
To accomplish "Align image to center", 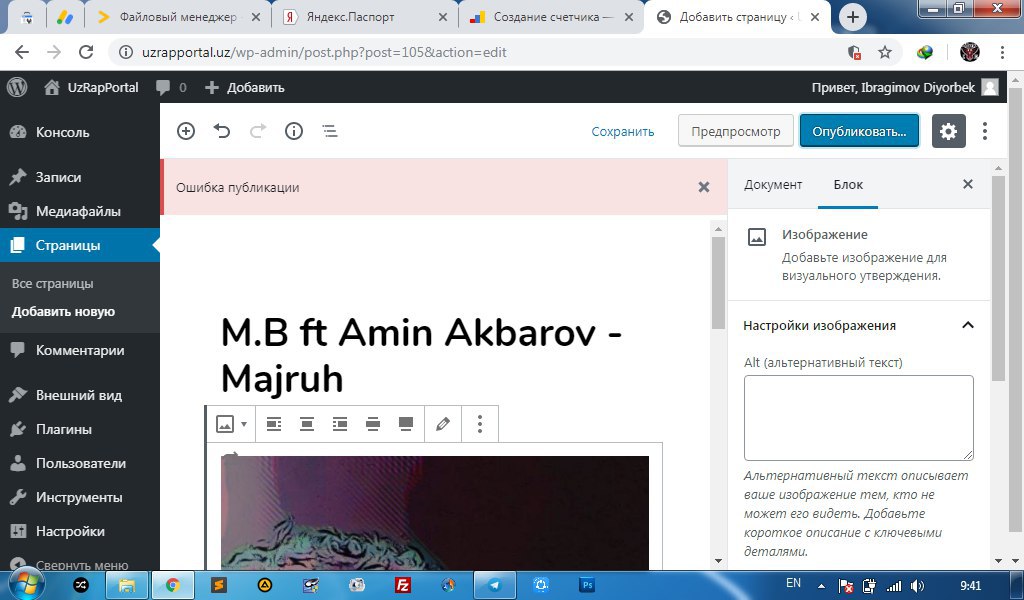I will coord(306,424).
